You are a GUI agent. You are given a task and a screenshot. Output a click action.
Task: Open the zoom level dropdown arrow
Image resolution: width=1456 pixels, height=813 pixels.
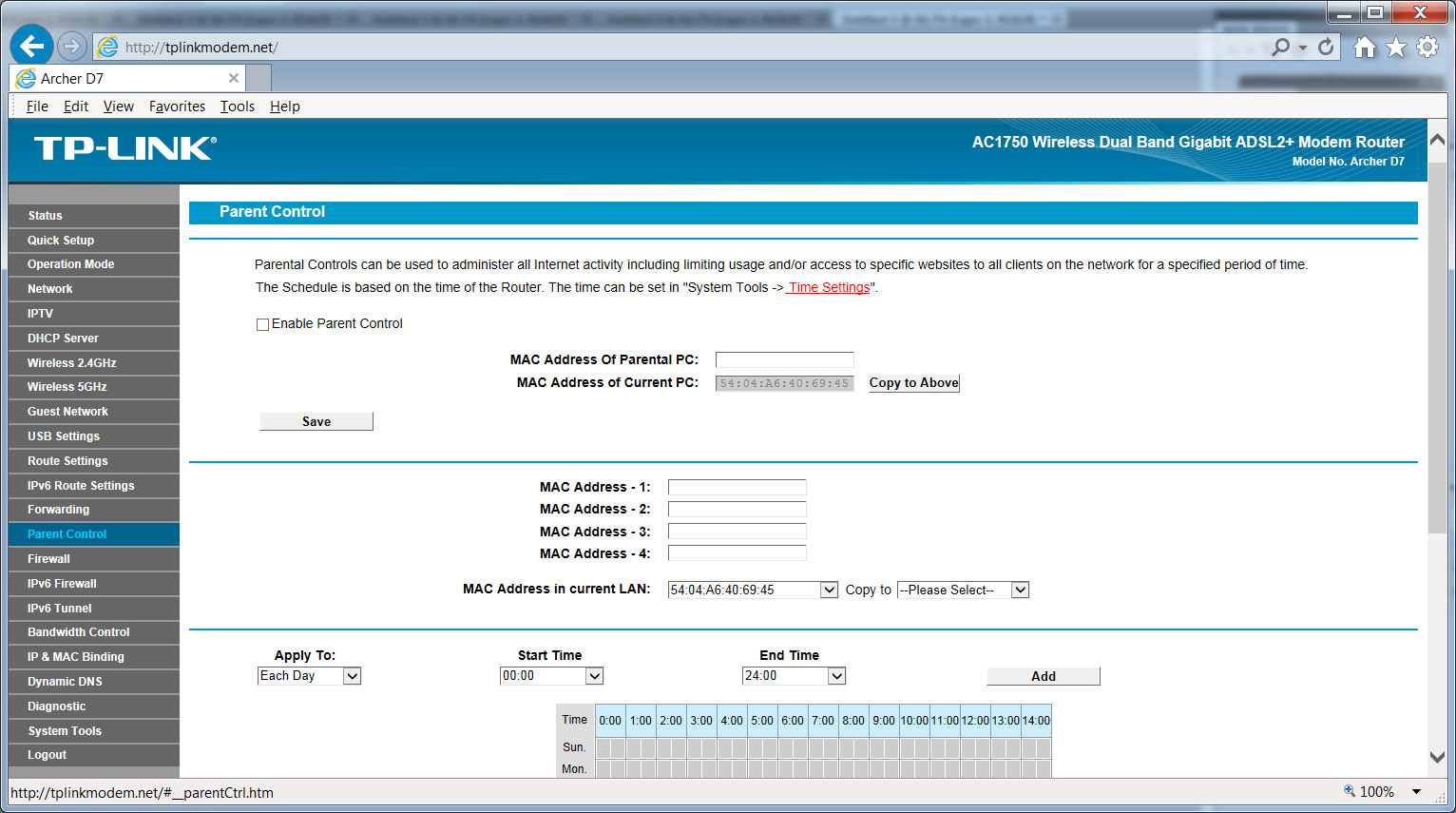tap(1416, 791)
